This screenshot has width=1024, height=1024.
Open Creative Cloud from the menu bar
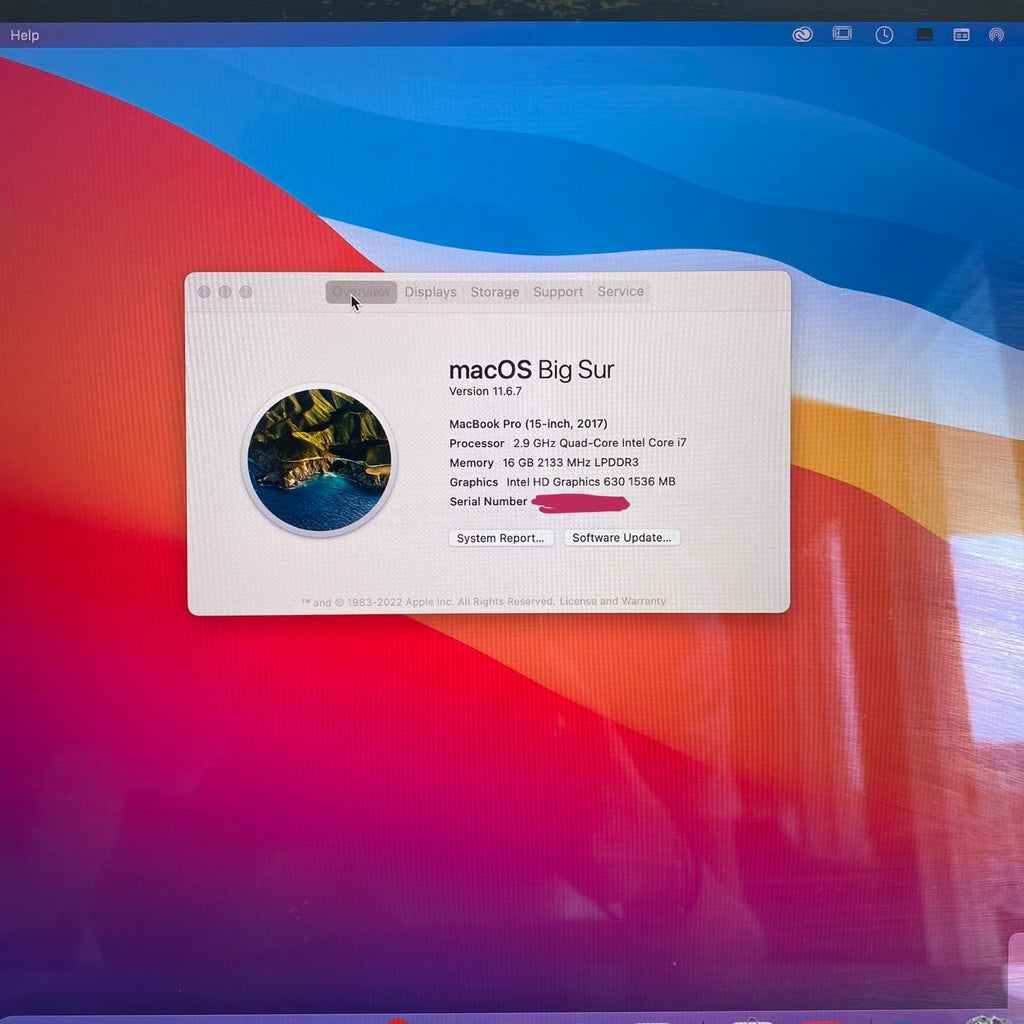tap(802, 34)
